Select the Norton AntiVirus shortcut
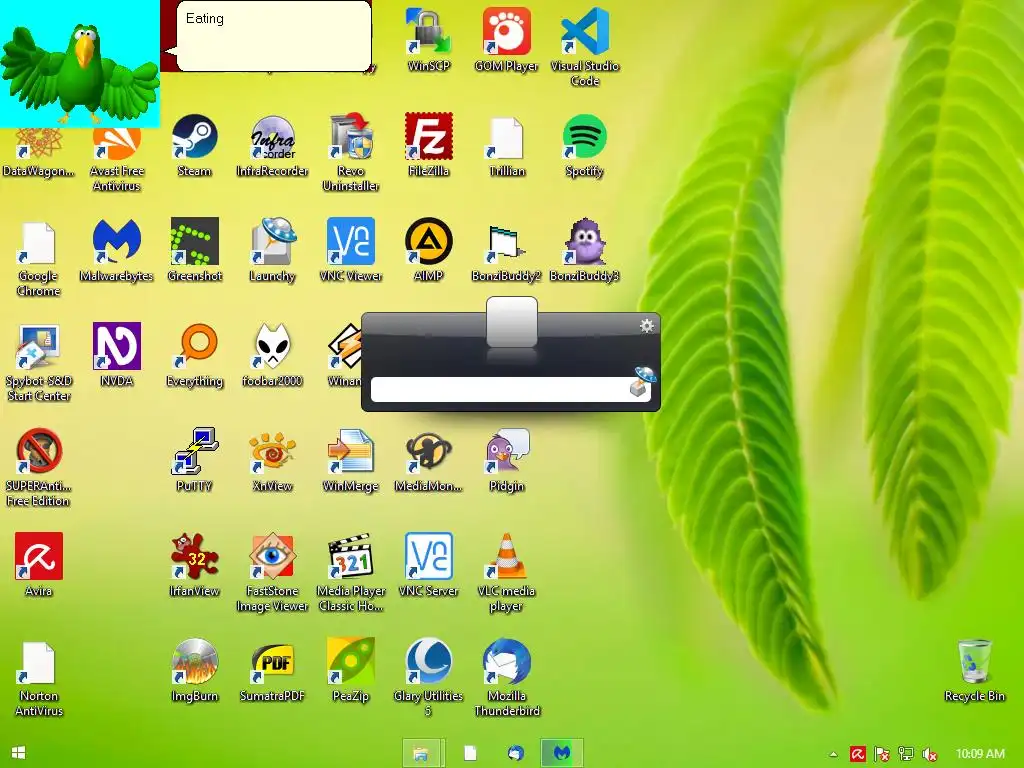The width and height of the screenshot is (1024, 768). [39, 678]
